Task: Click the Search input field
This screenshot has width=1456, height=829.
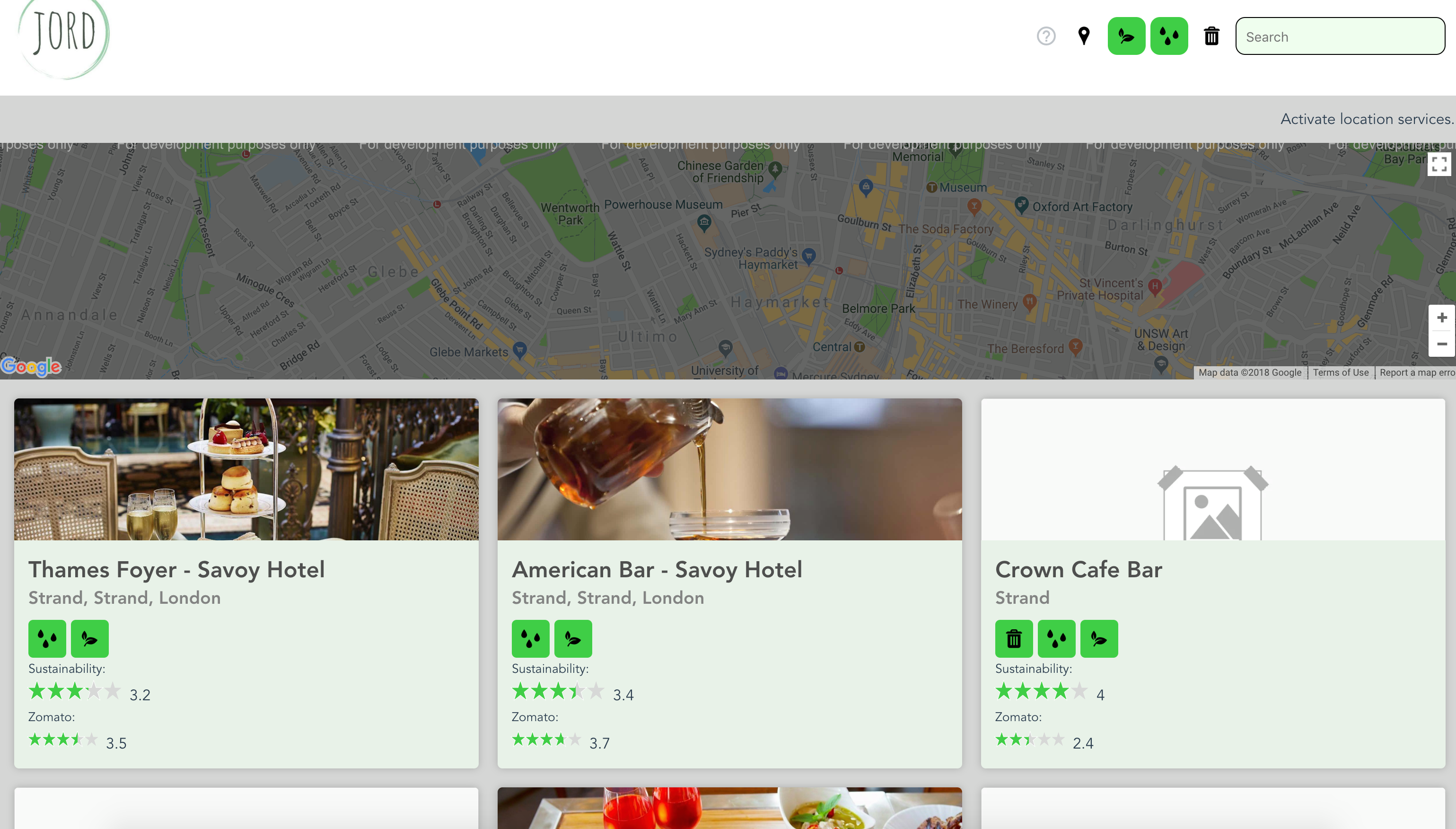Action: [1339, 36]
